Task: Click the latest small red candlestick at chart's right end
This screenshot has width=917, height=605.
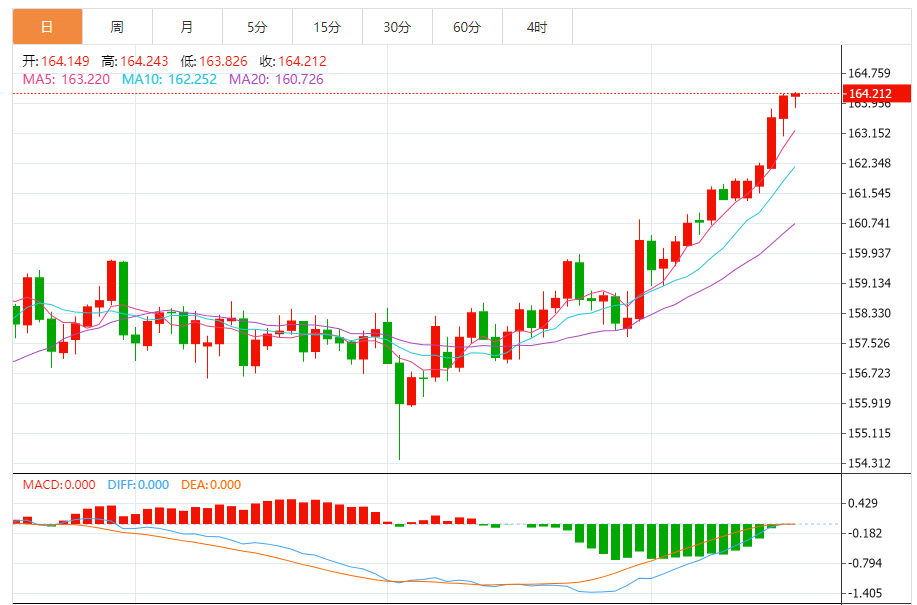Action: [795, 95]
